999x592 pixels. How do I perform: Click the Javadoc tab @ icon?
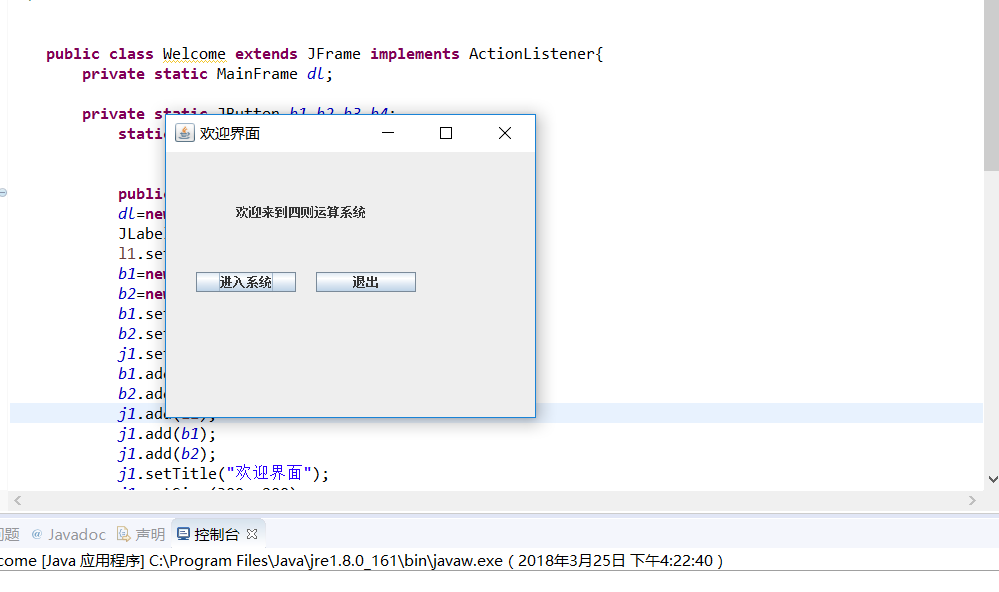[x=37, y=534]
